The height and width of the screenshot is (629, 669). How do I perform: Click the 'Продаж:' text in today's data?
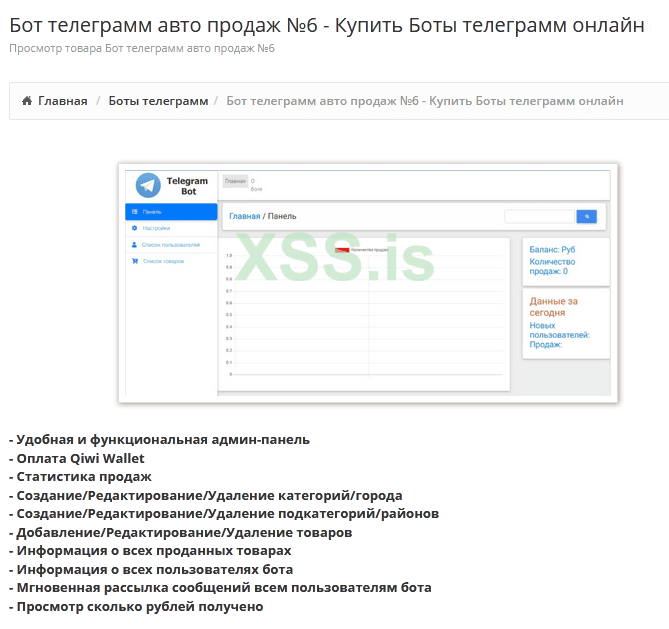point(546,345)
